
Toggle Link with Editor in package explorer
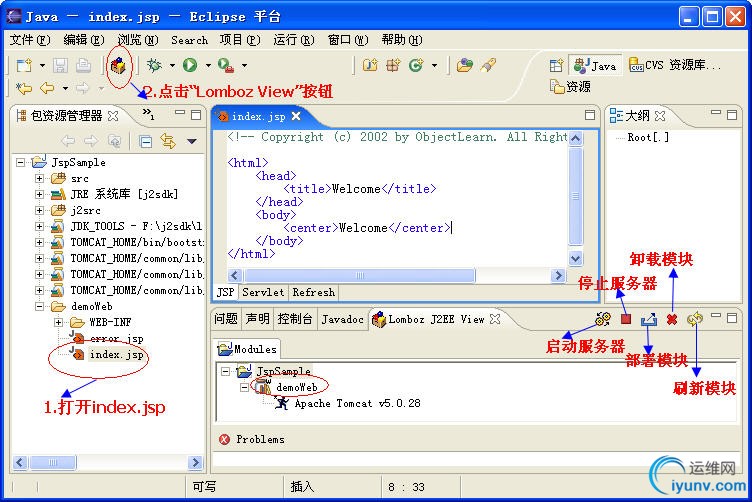[x=168, y=141]
